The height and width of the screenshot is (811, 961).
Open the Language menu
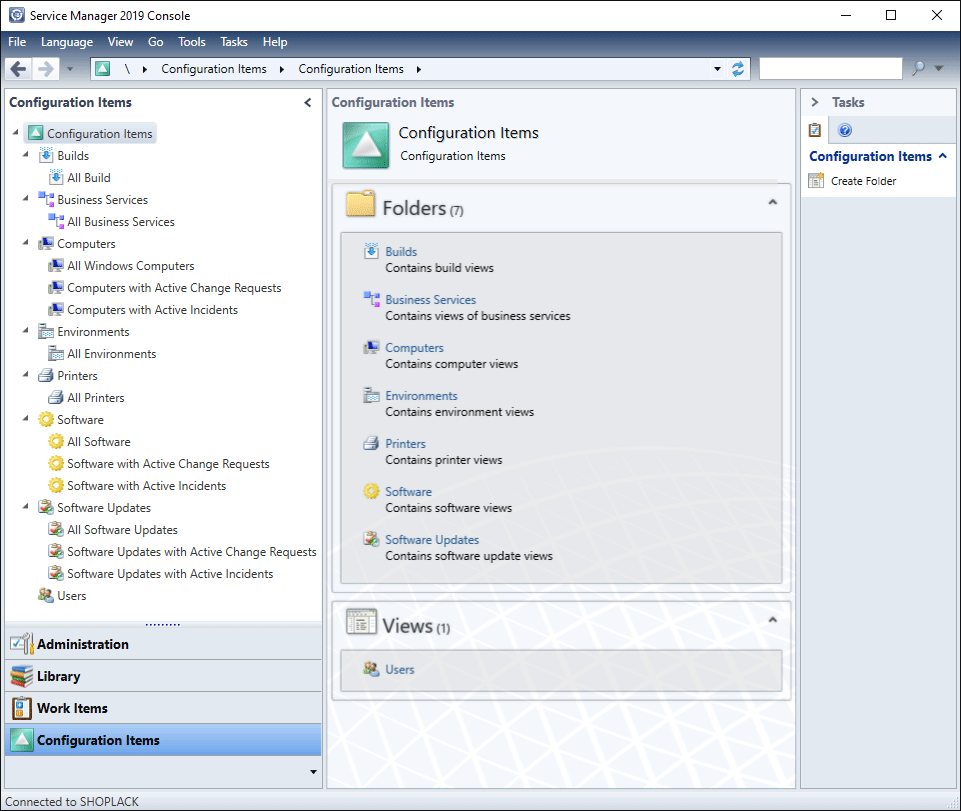tap(67, 42)
